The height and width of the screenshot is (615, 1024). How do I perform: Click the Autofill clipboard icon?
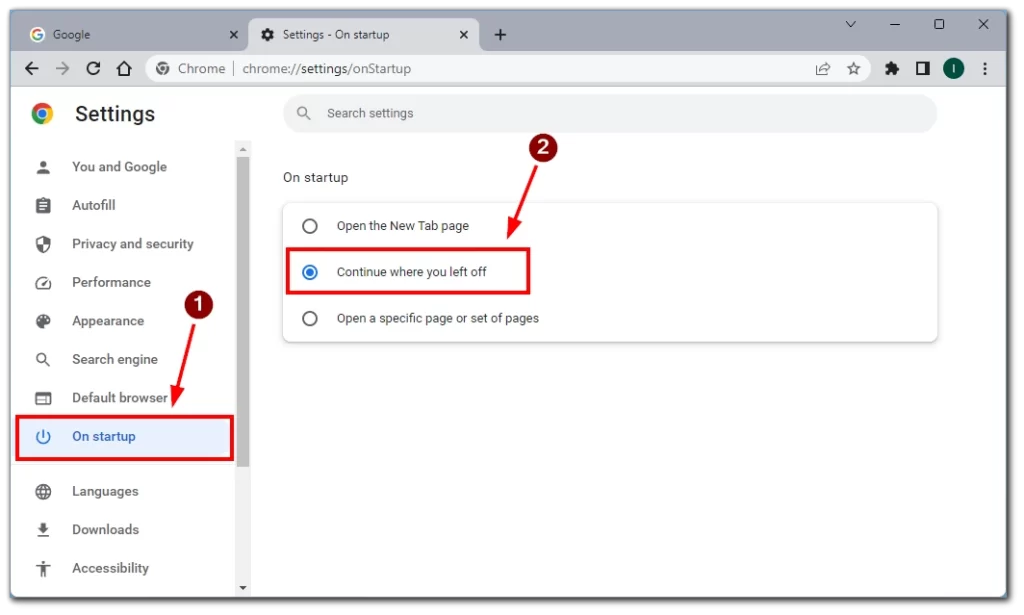click(43, 206)
